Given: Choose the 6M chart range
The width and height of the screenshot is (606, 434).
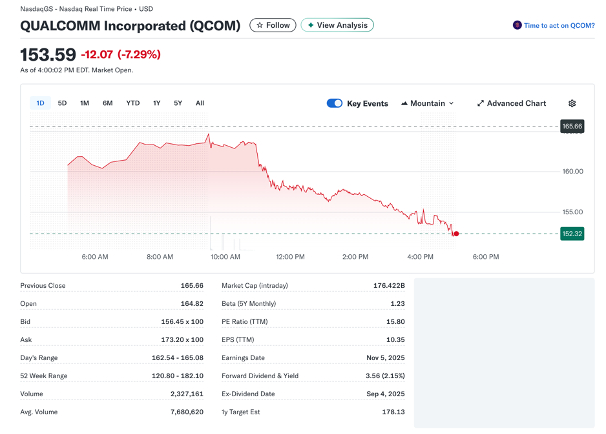Looking at the screenshot, I should (x=107, y=103).
